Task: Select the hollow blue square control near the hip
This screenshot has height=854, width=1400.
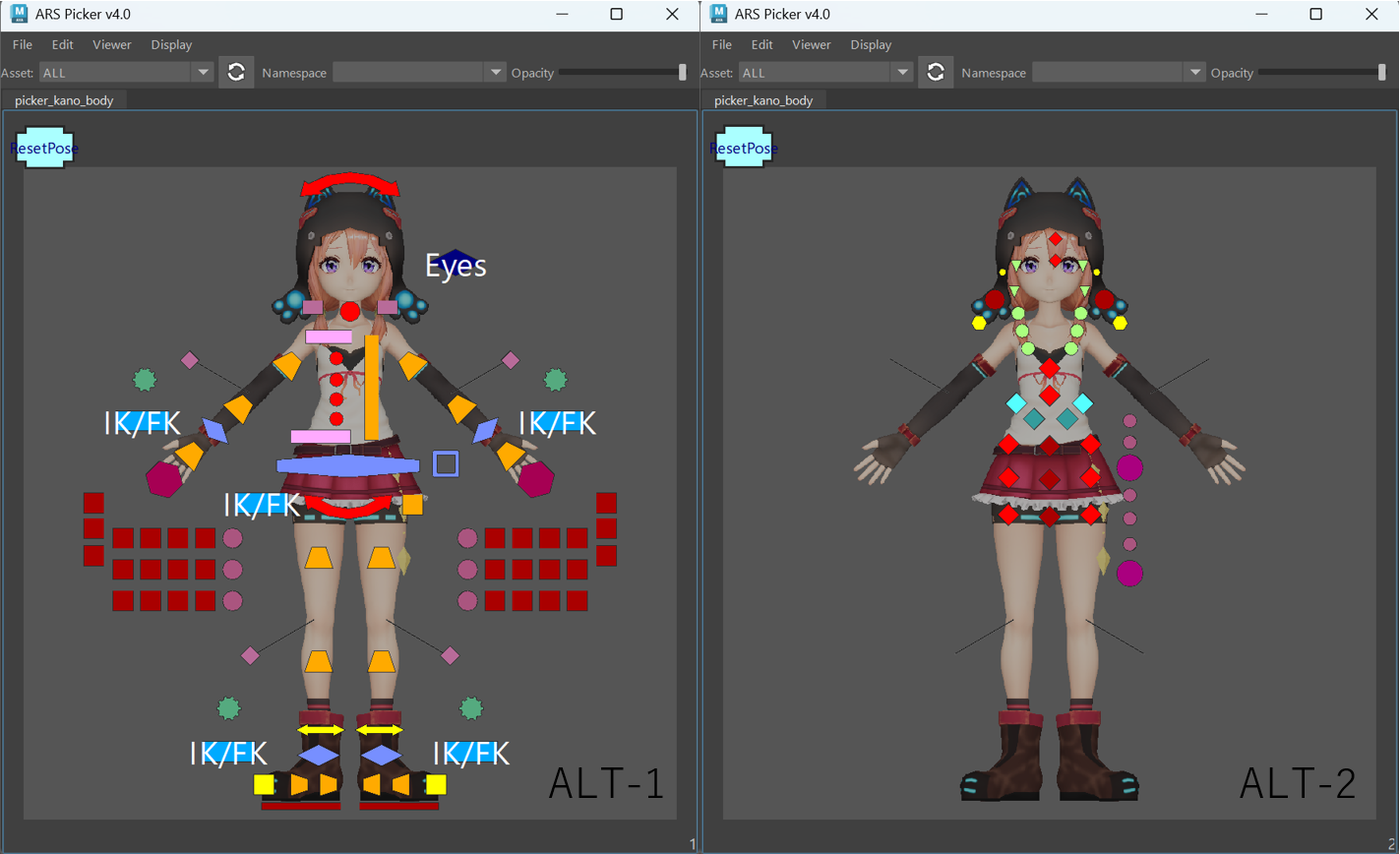Action: 446,463
